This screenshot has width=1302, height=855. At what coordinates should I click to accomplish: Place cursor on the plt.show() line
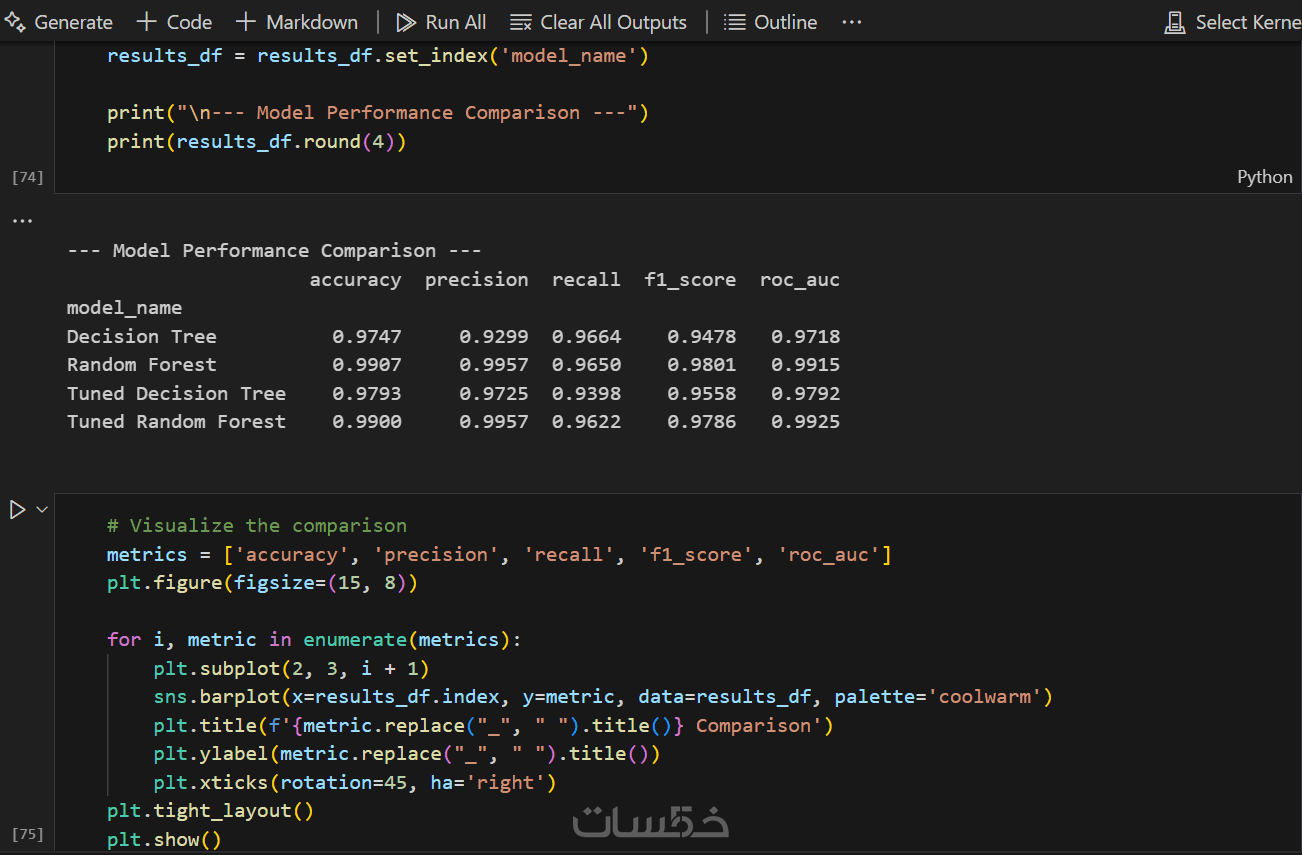(164, 840)
